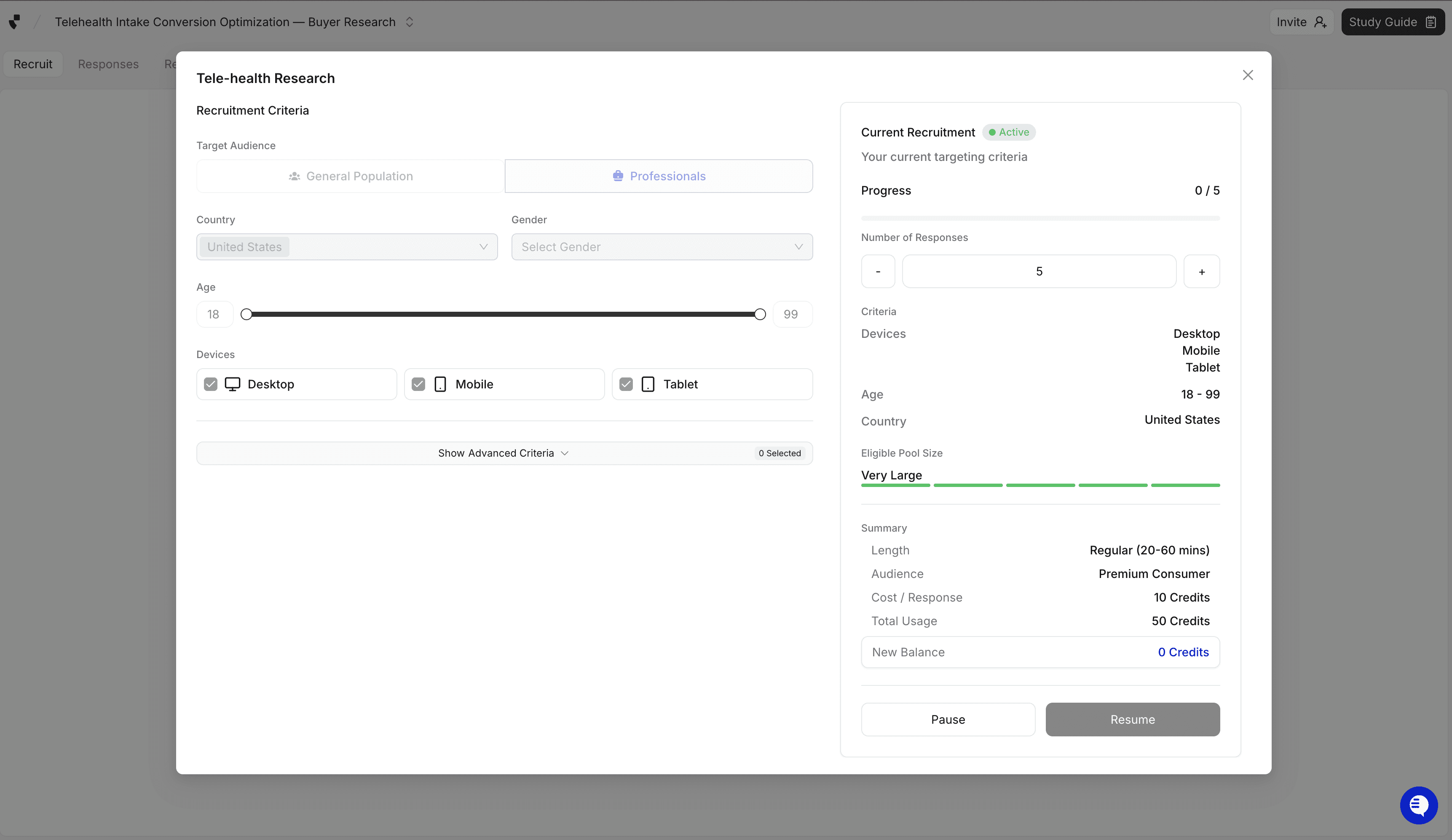Switch to the Recruit tab
1452x840 pixels.
(x=33, y=64)
